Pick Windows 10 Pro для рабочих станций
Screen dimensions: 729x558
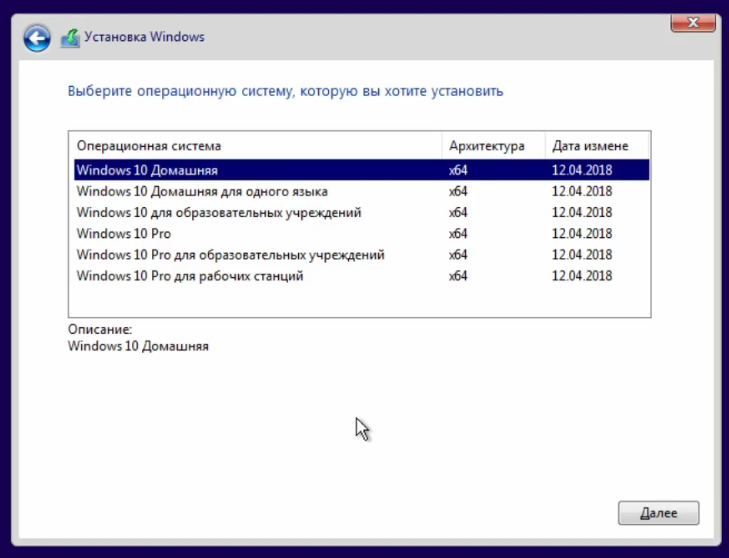[x=362, y=276]
